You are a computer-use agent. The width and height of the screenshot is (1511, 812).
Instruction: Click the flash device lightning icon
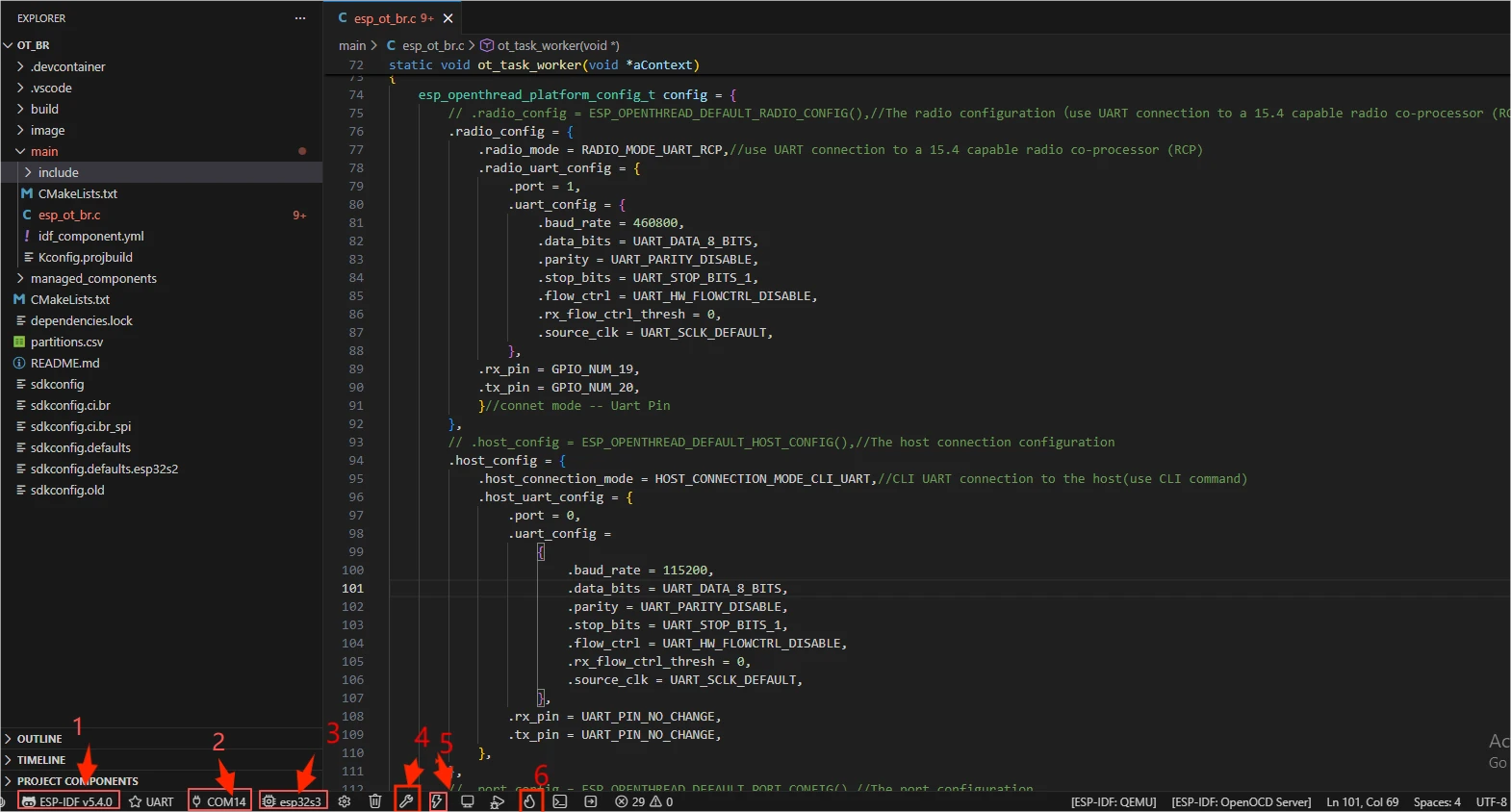click(438, 801)
